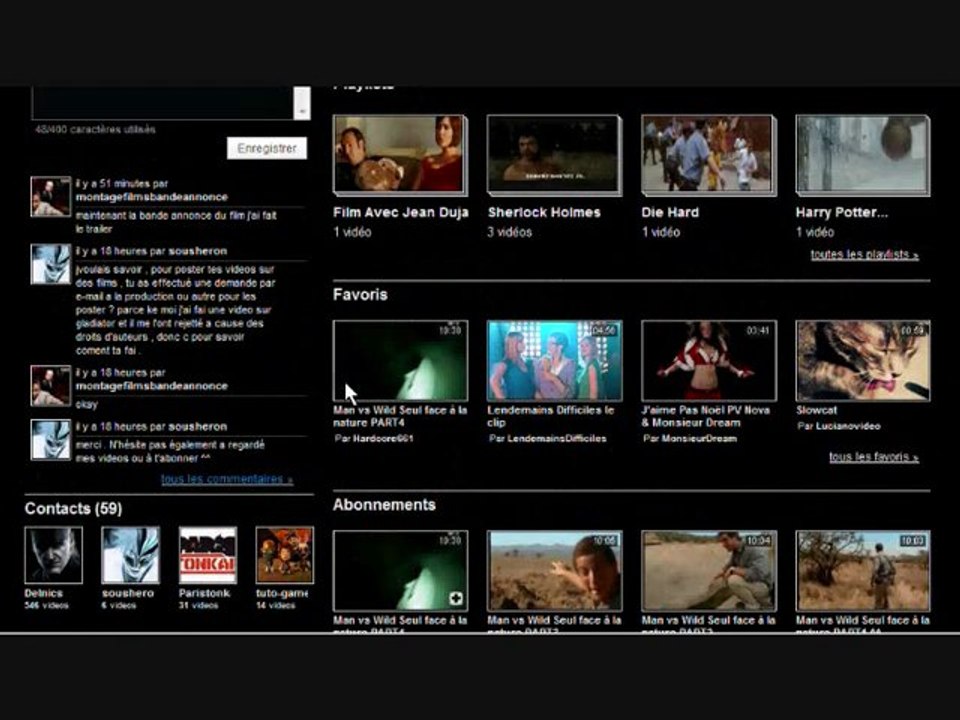The height and width of the screenshot is (720, 960).
Task: Click the 31 videos count under Paristonk
Action: (x=198, y=606)
